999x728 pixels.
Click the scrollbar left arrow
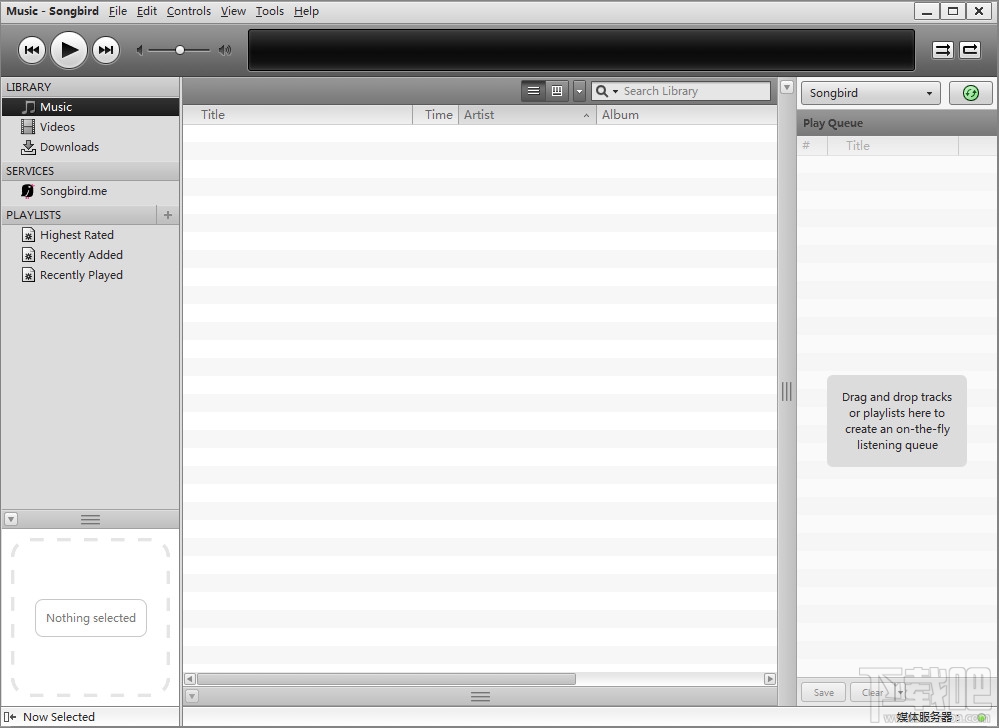(x=190, y=679)
